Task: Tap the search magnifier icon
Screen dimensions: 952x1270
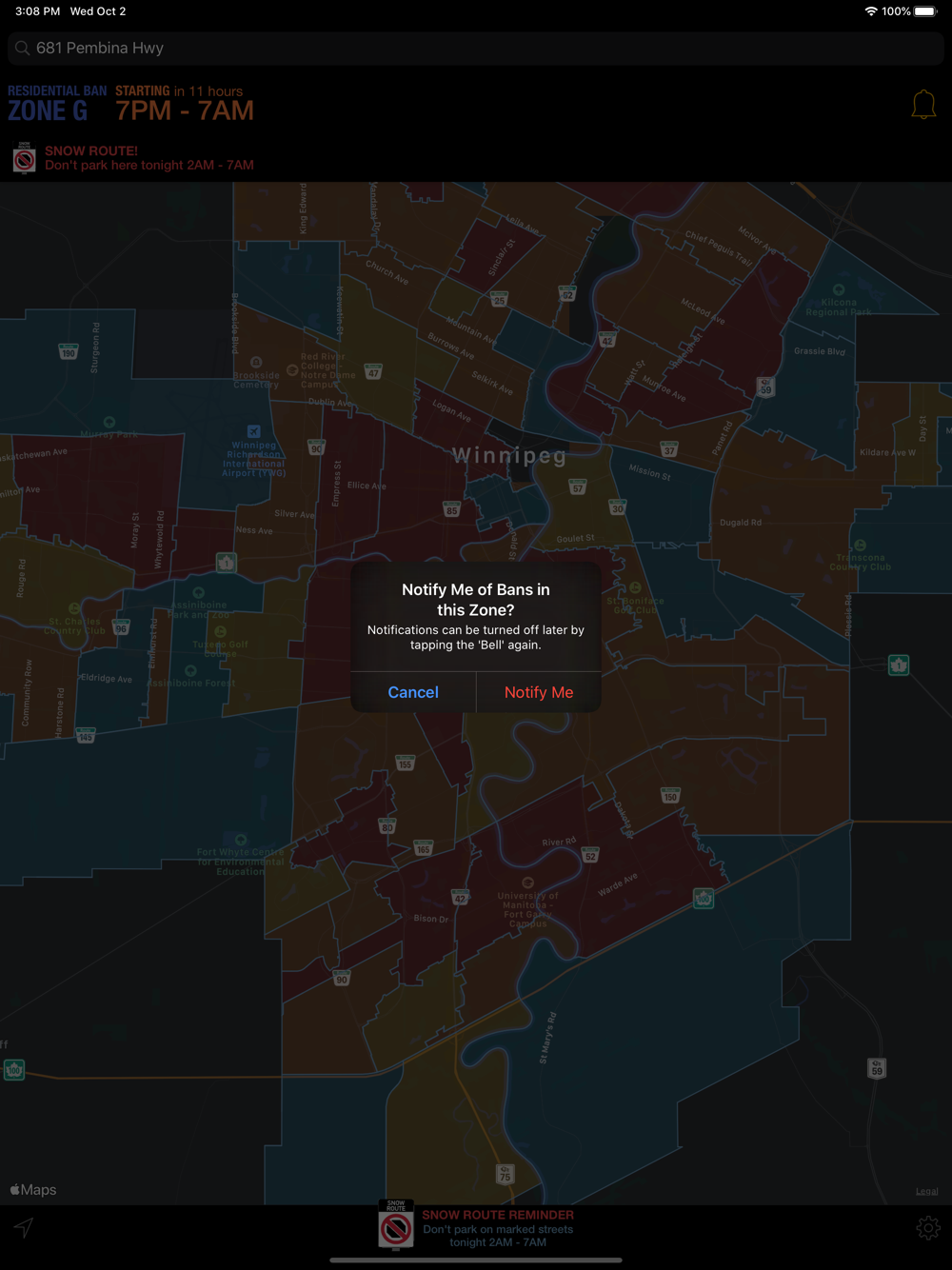Action: click(x=22, y=48)
